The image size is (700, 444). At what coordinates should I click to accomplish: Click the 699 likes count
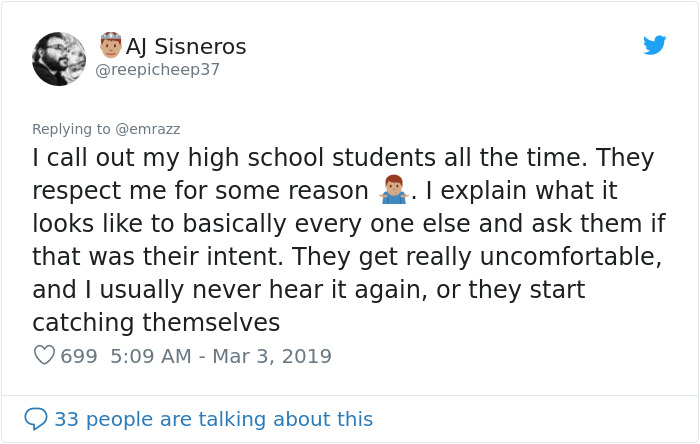click(x=79, y=356)
